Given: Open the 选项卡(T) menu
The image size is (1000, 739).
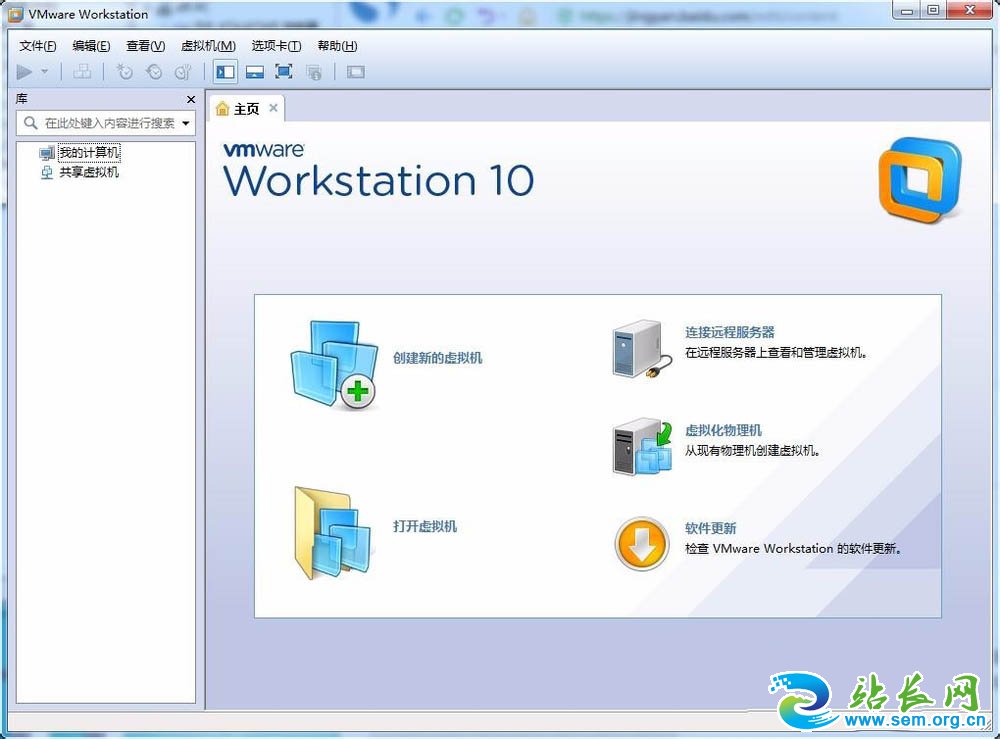Looking at the screenshot, I should (276, 46).
